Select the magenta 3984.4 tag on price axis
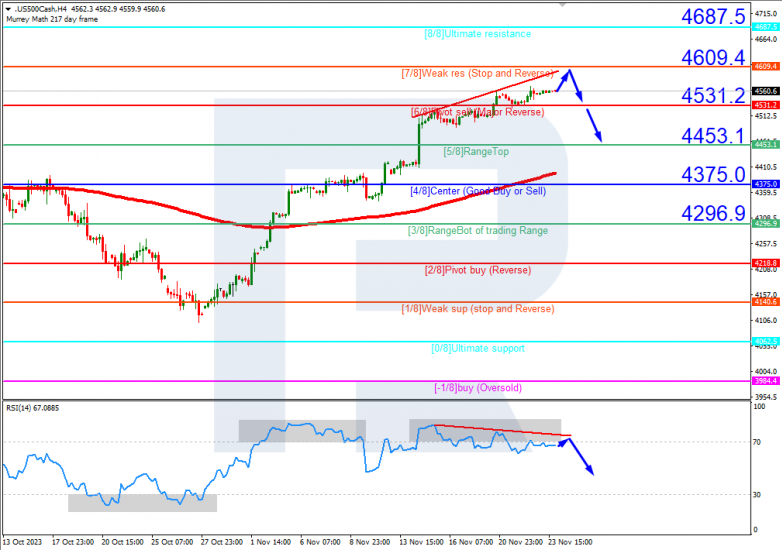 pos(766,381)
